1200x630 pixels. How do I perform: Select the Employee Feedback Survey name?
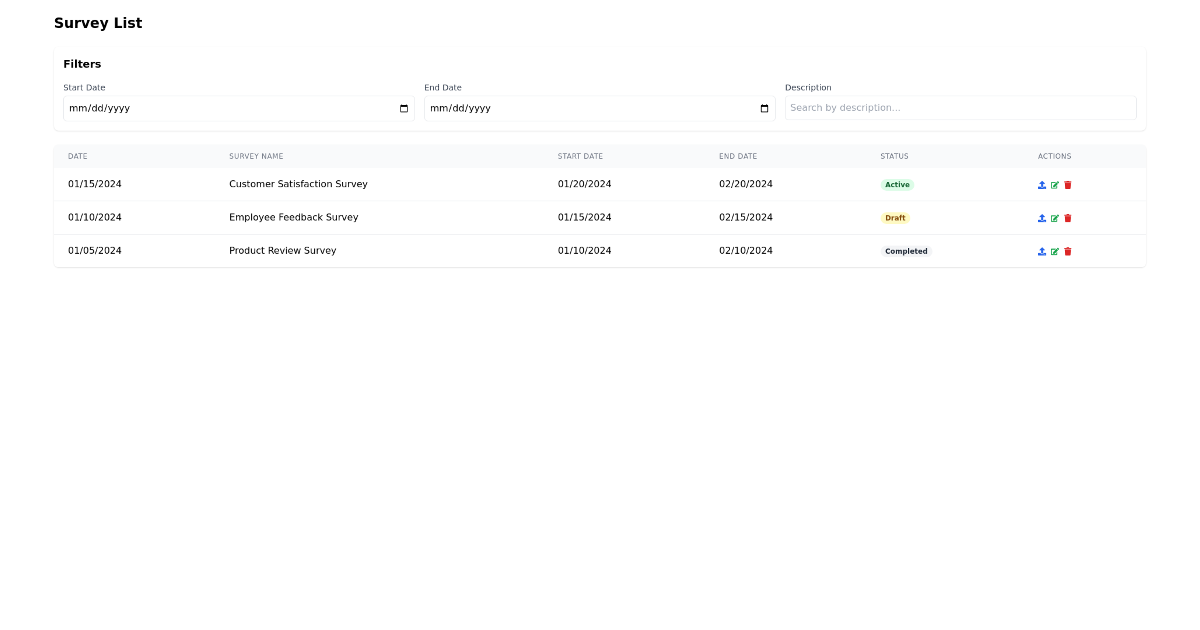coord(293,217)
